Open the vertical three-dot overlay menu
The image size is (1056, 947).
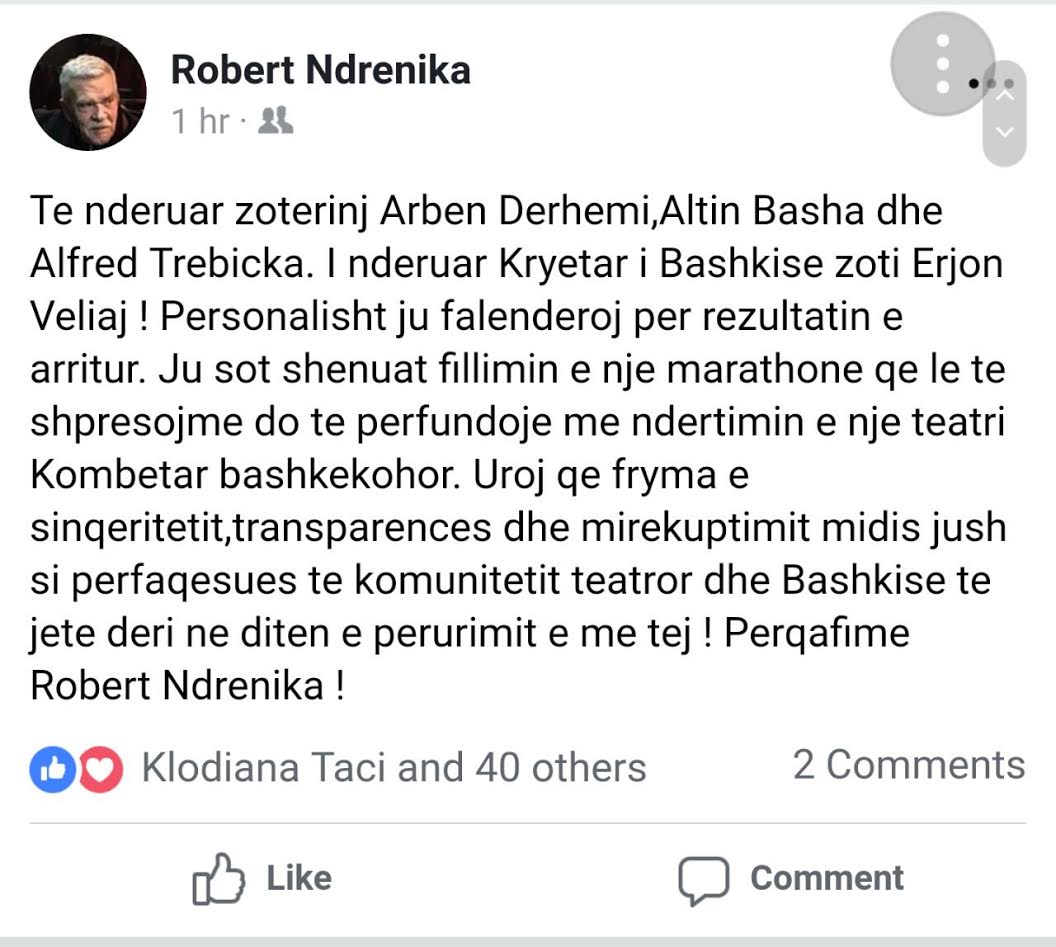click(942, 65)
